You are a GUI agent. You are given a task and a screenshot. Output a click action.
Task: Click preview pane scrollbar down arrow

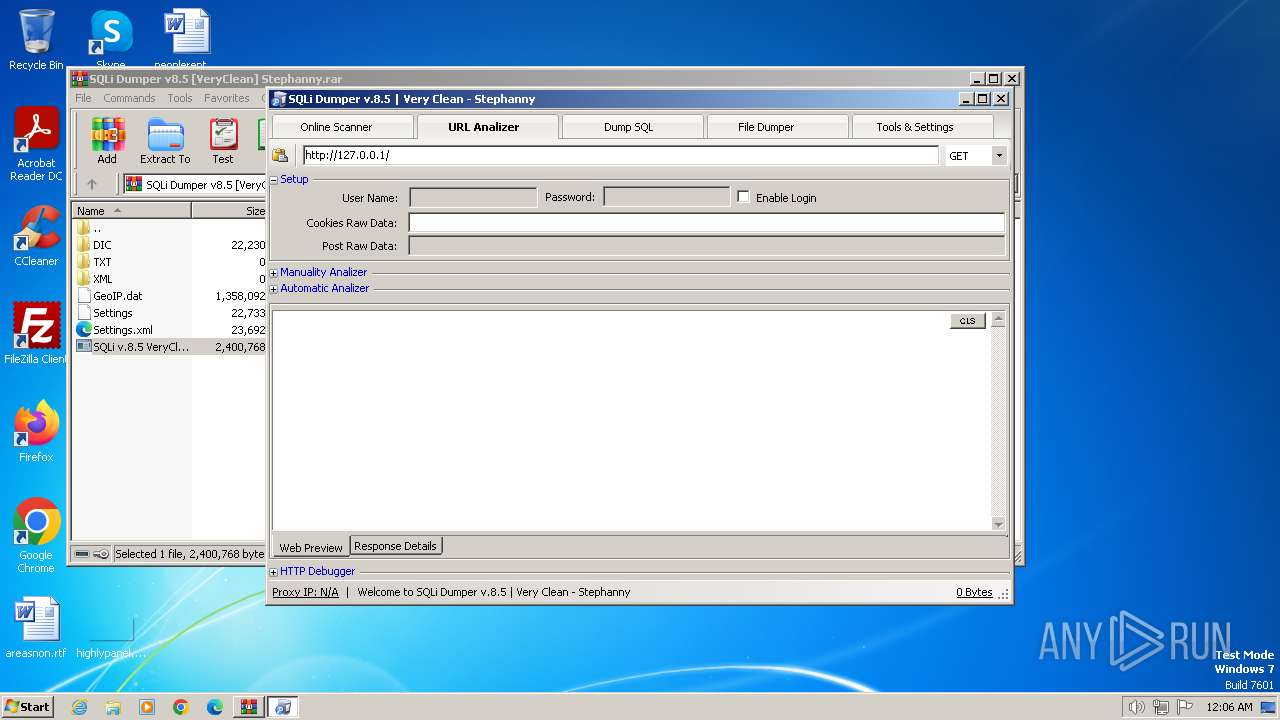click(998, 524)
